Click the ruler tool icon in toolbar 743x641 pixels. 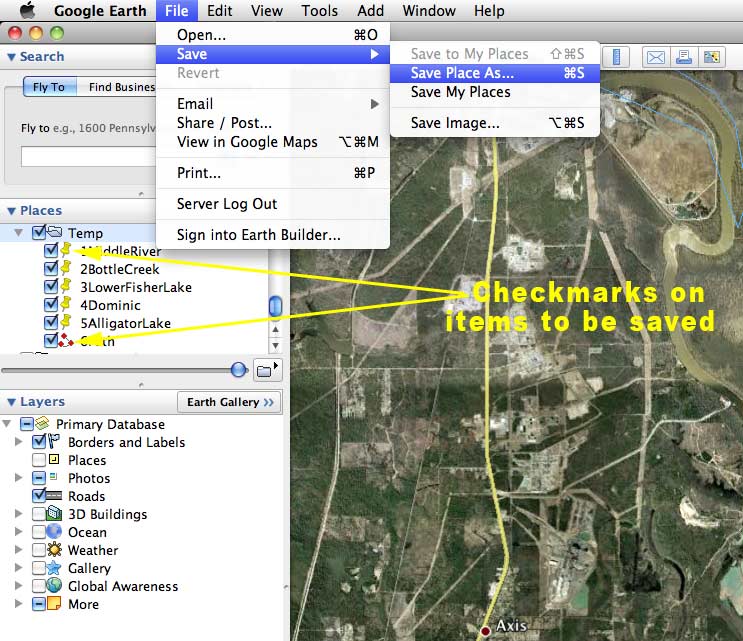pyautogui.click(x=616, y=57)
